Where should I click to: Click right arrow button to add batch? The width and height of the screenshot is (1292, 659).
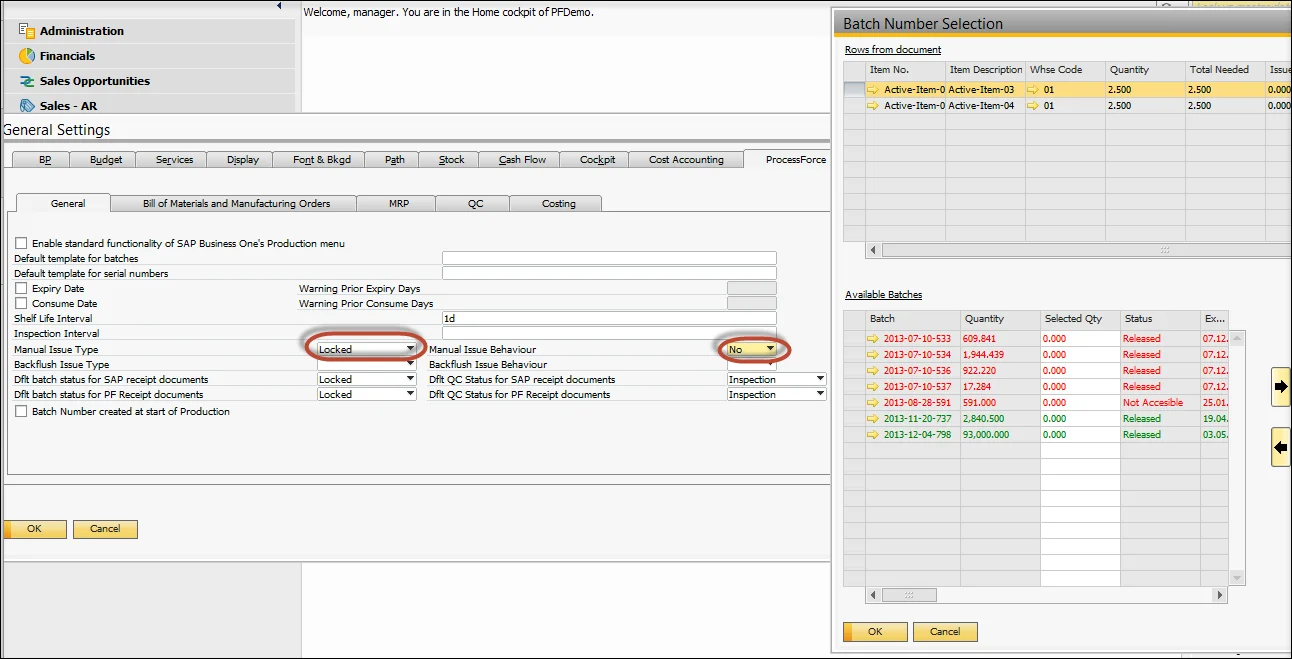[1280, 386]
